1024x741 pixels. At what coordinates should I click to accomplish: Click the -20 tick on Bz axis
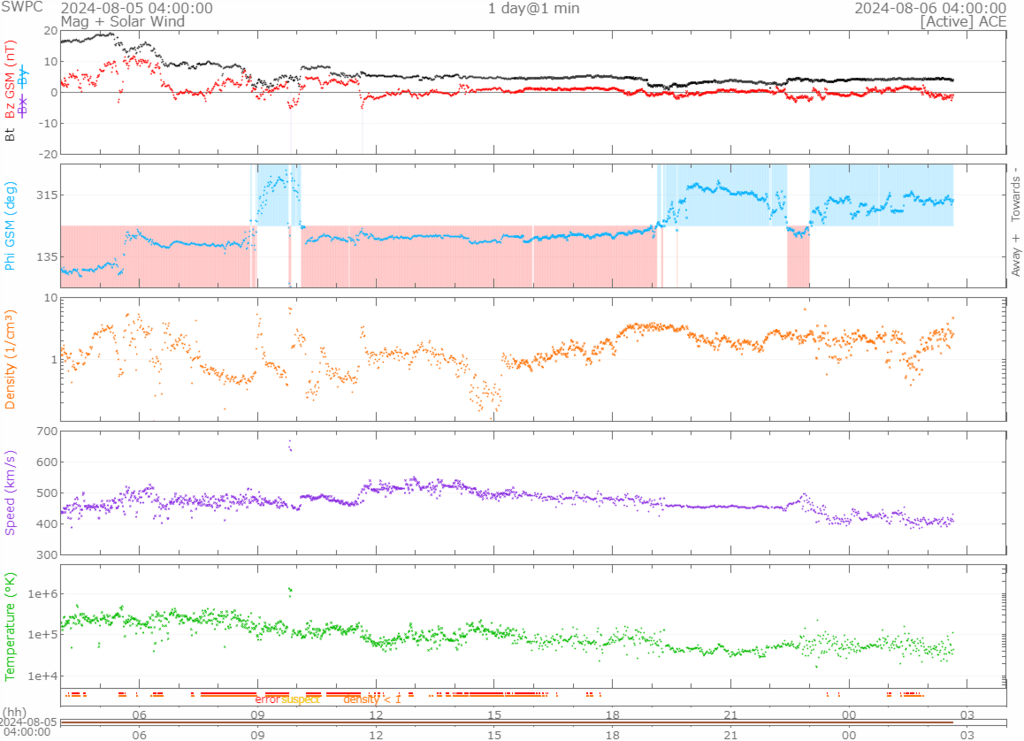[x=50, y=155]
